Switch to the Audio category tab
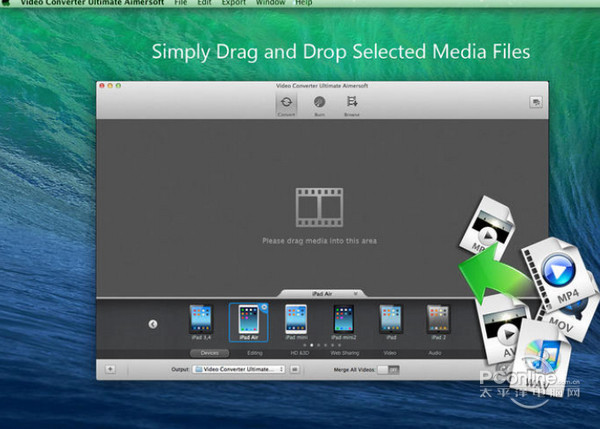The width and height of the screenshot is (600, 429). click(435, 353)
